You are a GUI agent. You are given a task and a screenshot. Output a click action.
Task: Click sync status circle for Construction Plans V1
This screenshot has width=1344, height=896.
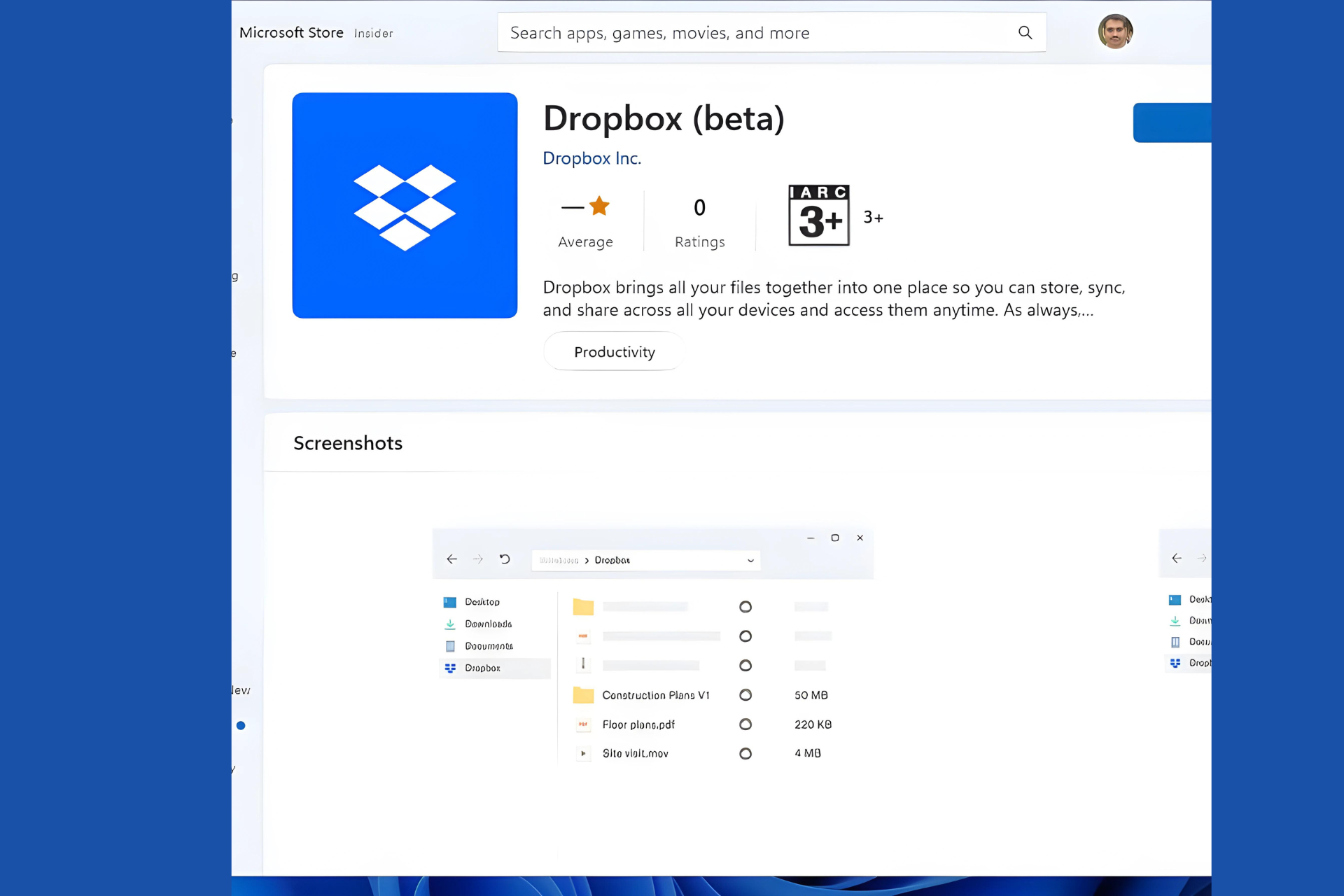pos(745,695)
